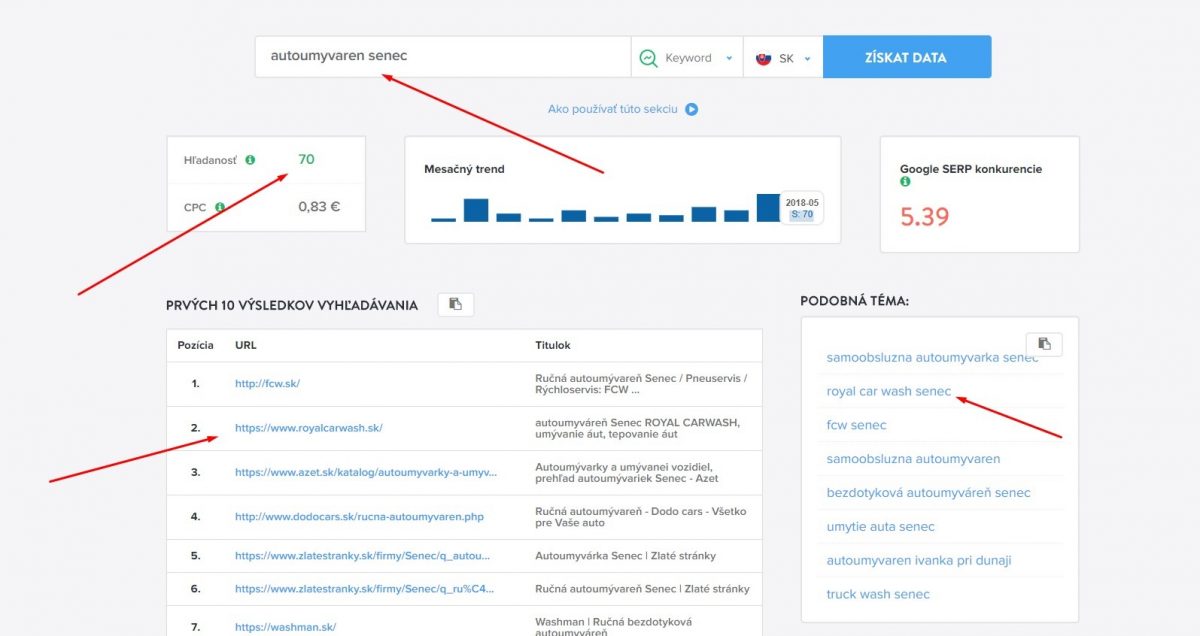The image size is (1200, 636).
Task: Copy the similar topics list
Action: (1044, 344)
